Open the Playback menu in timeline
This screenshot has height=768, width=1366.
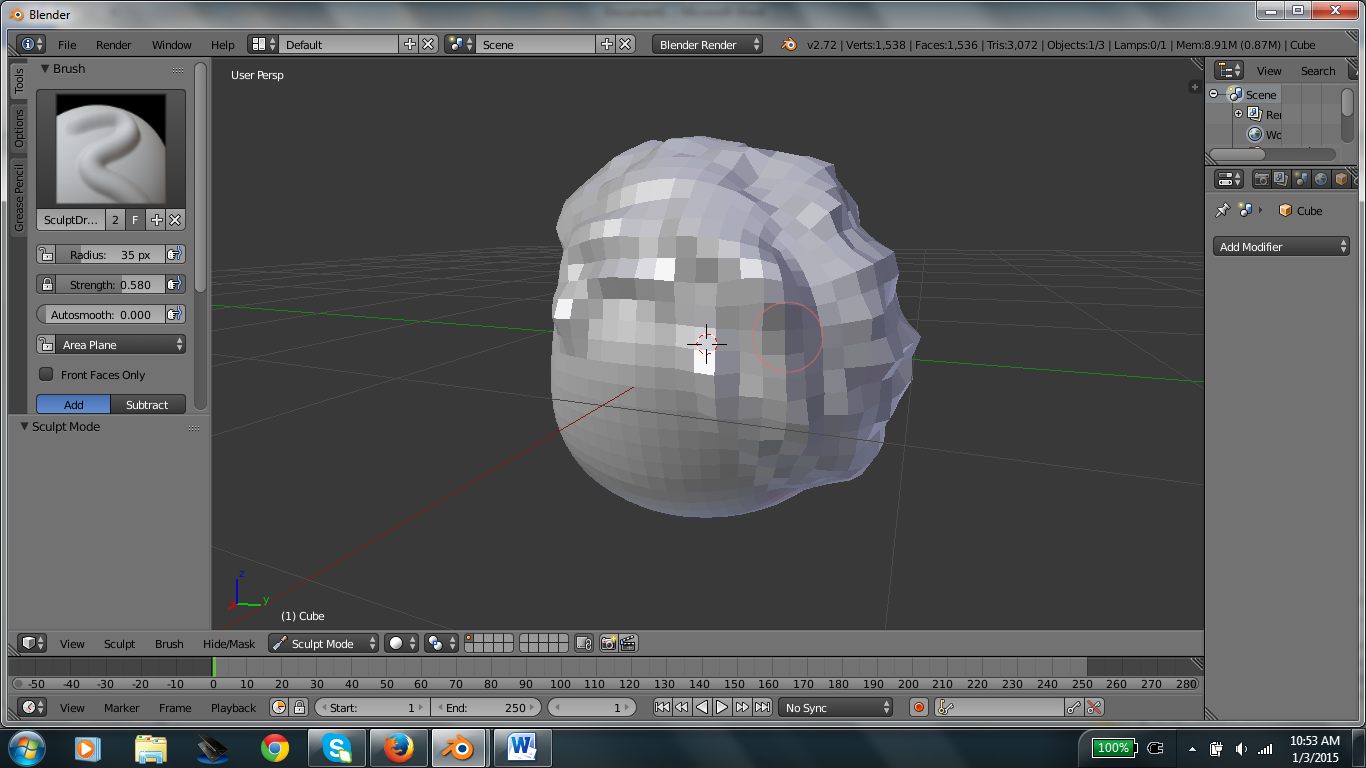(x=234, y=708)
